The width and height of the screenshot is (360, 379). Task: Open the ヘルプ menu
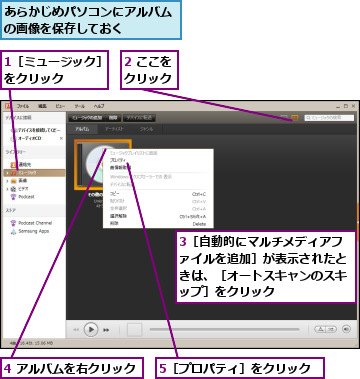coord(99,106)
